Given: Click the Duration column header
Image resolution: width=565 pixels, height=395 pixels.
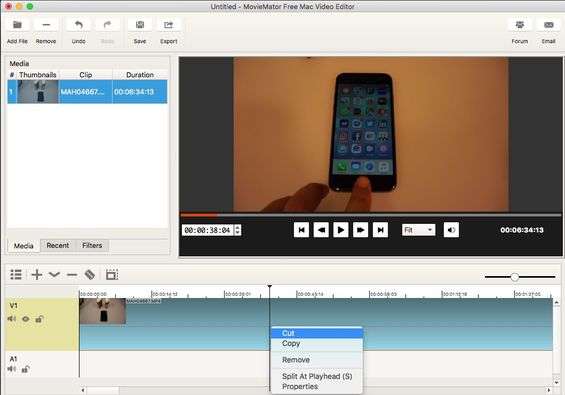Looking at the screenshot, I should (x=140, y=75).
